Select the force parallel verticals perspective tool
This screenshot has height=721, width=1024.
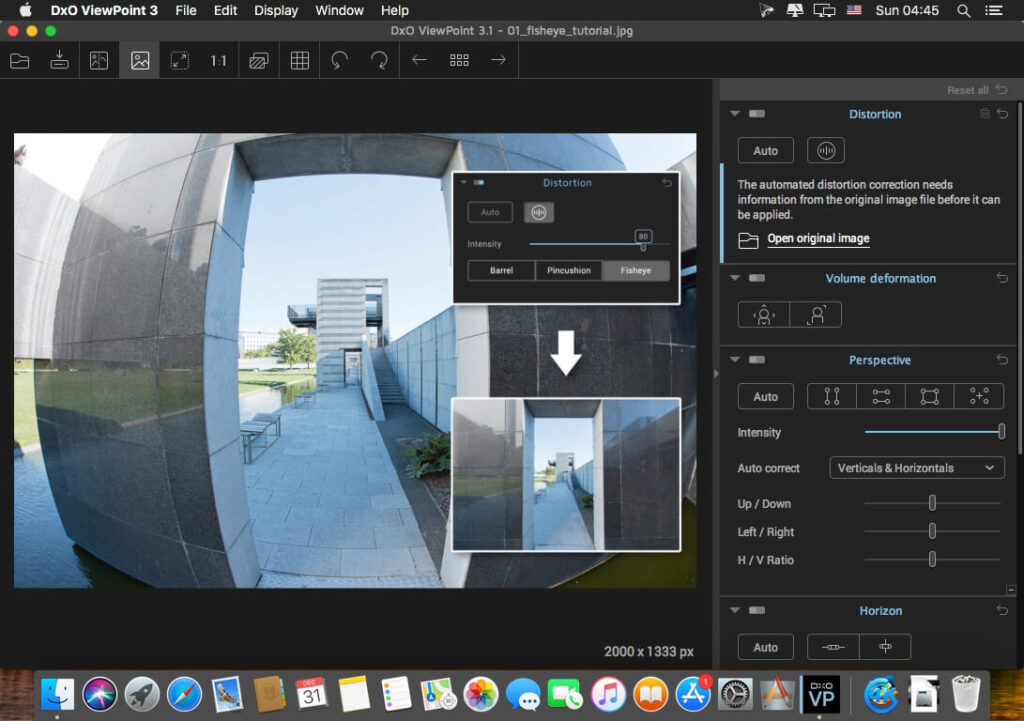pos(832,397)
